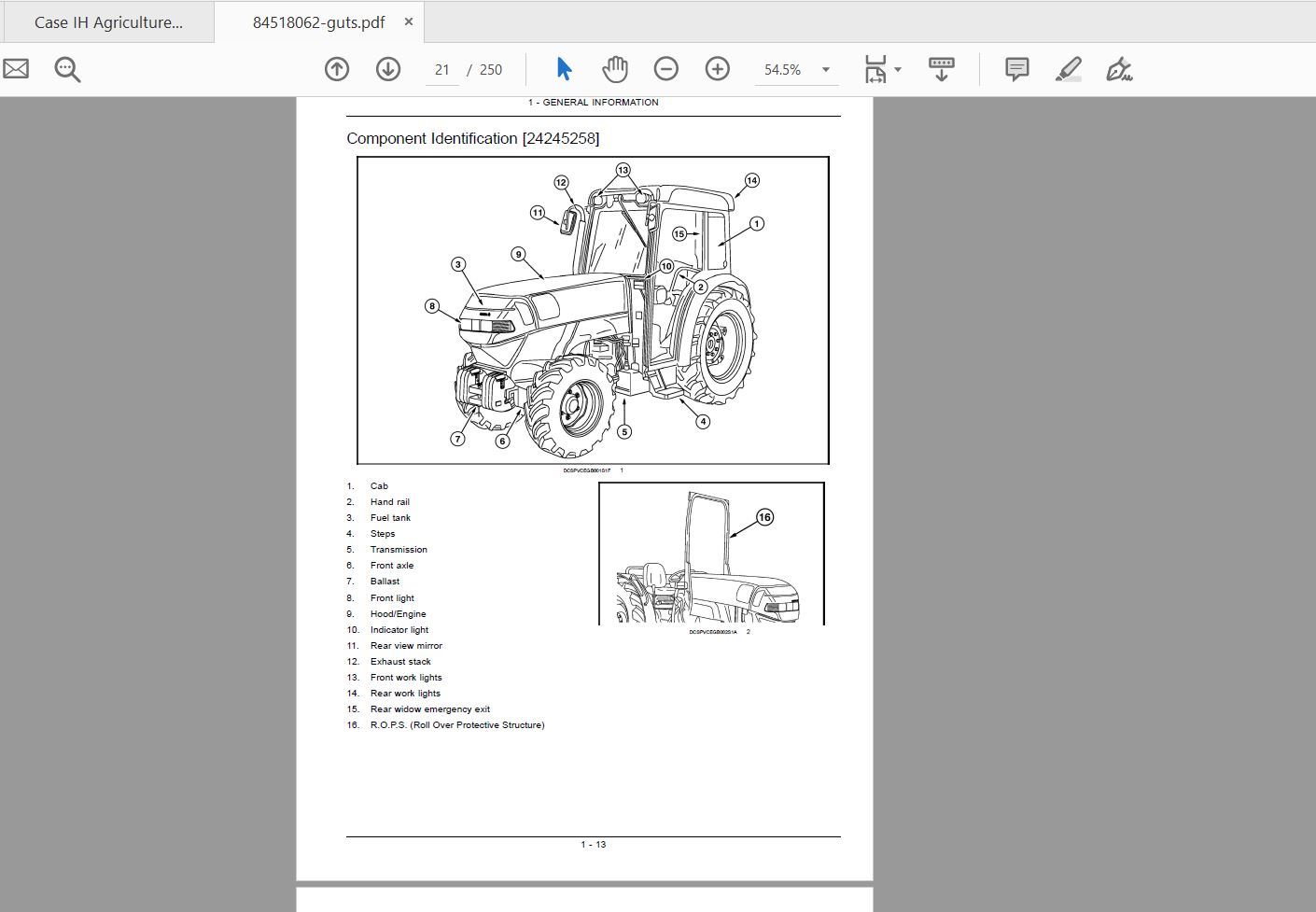Viewport: 1316px width, 912px height.
Task: Activate the hand pan tool
Action: click(x=615, y=69)
